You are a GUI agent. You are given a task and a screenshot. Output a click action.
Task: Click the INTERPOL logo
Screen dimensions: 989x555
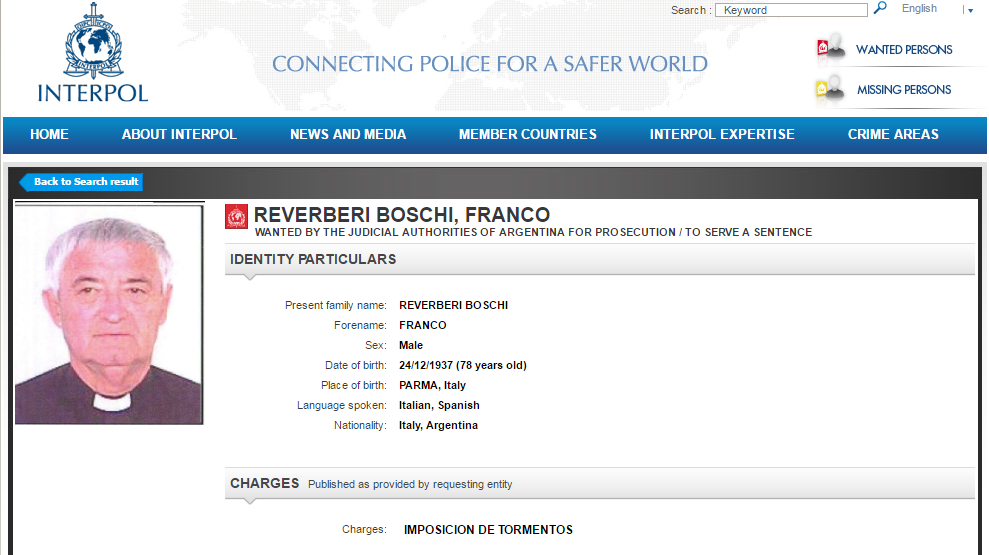[92, 54]
